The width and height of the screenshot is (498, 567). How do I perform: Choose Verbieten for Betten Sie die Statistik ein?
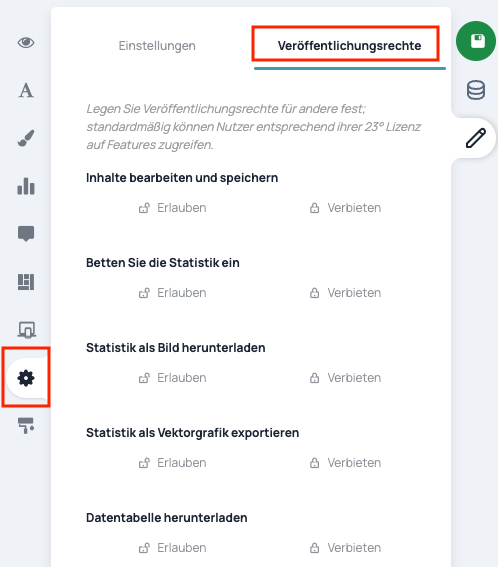(x=345, y=293)
